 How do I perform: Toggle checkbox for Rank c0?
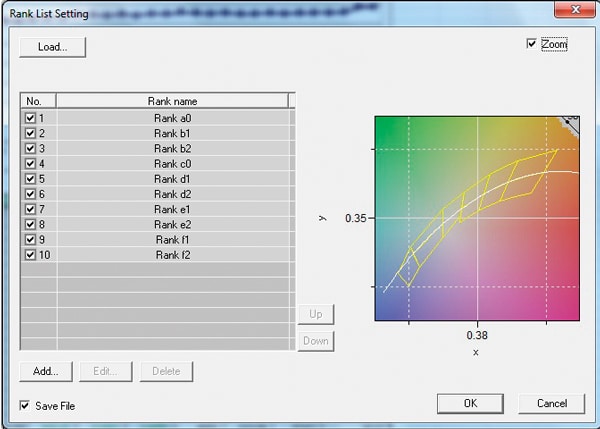tap(30, 164)
